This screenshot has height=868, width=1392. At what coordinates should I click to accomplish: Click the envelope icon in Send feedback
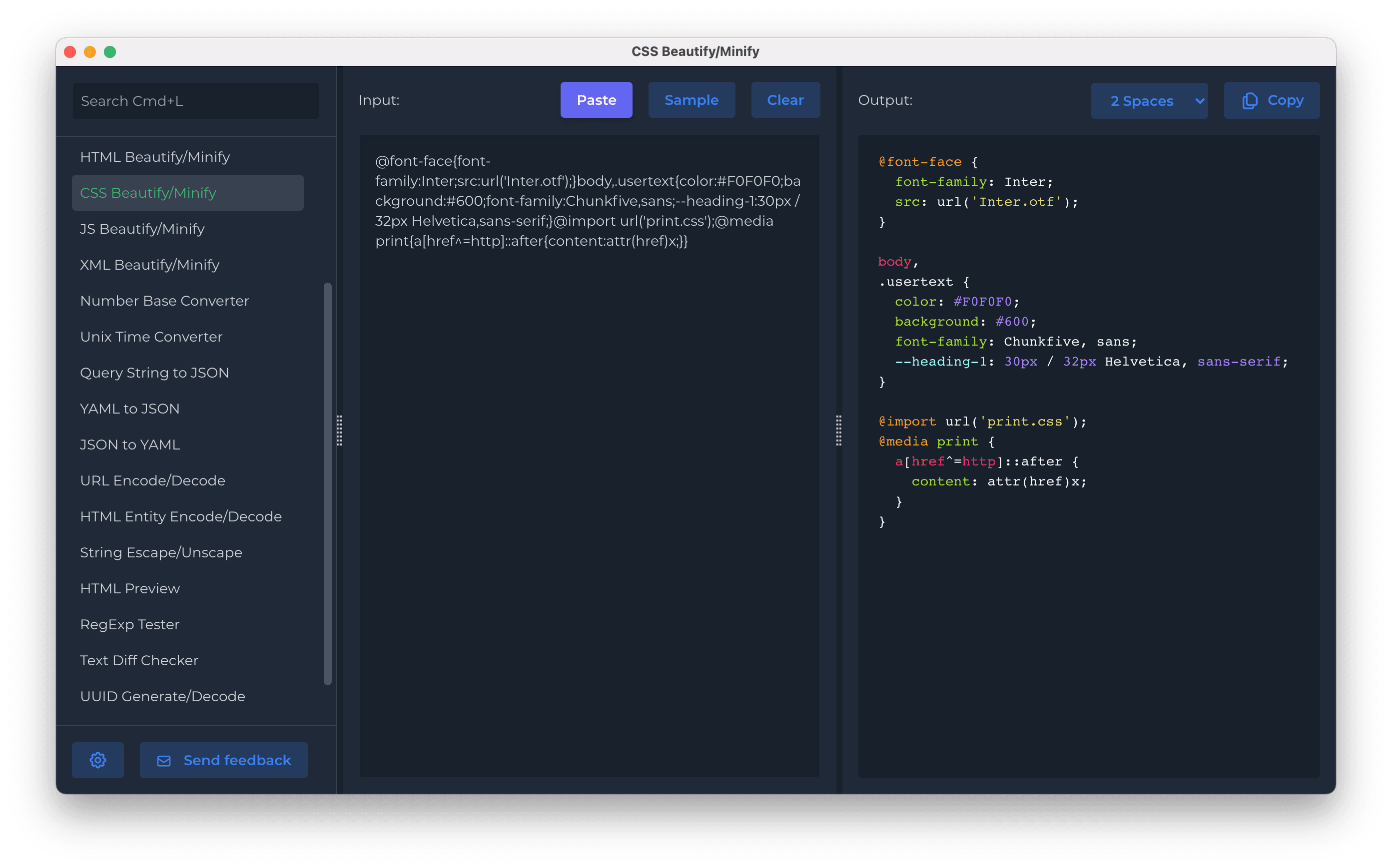(x=164, y=760)
